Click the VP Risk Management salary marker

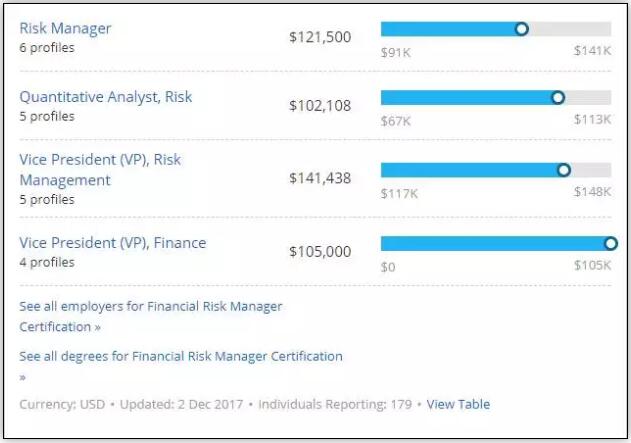coord(563,170)
